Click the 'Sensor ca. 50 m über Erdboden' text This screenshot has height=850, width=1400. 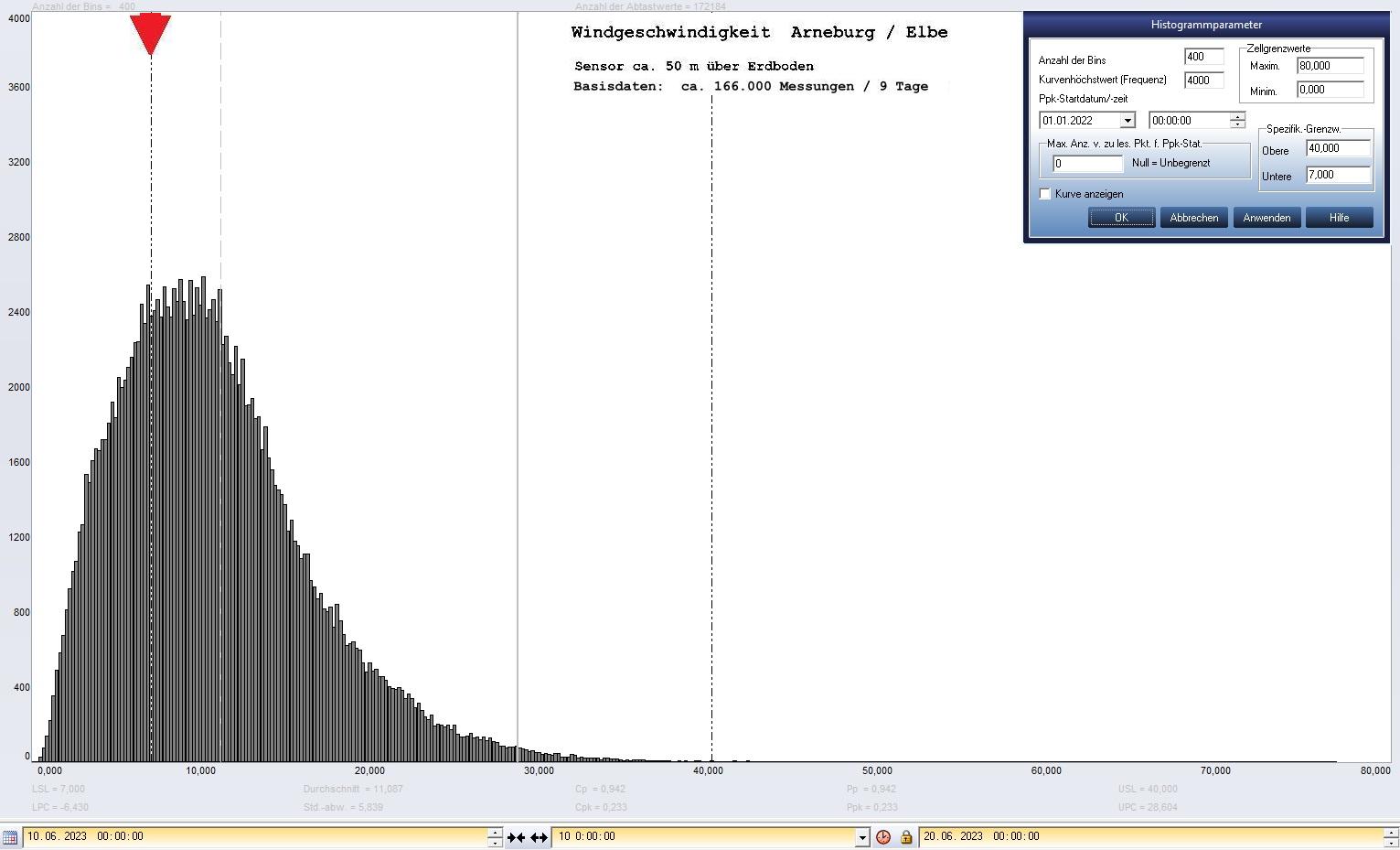pyautogui.click(x=694, y=66)
